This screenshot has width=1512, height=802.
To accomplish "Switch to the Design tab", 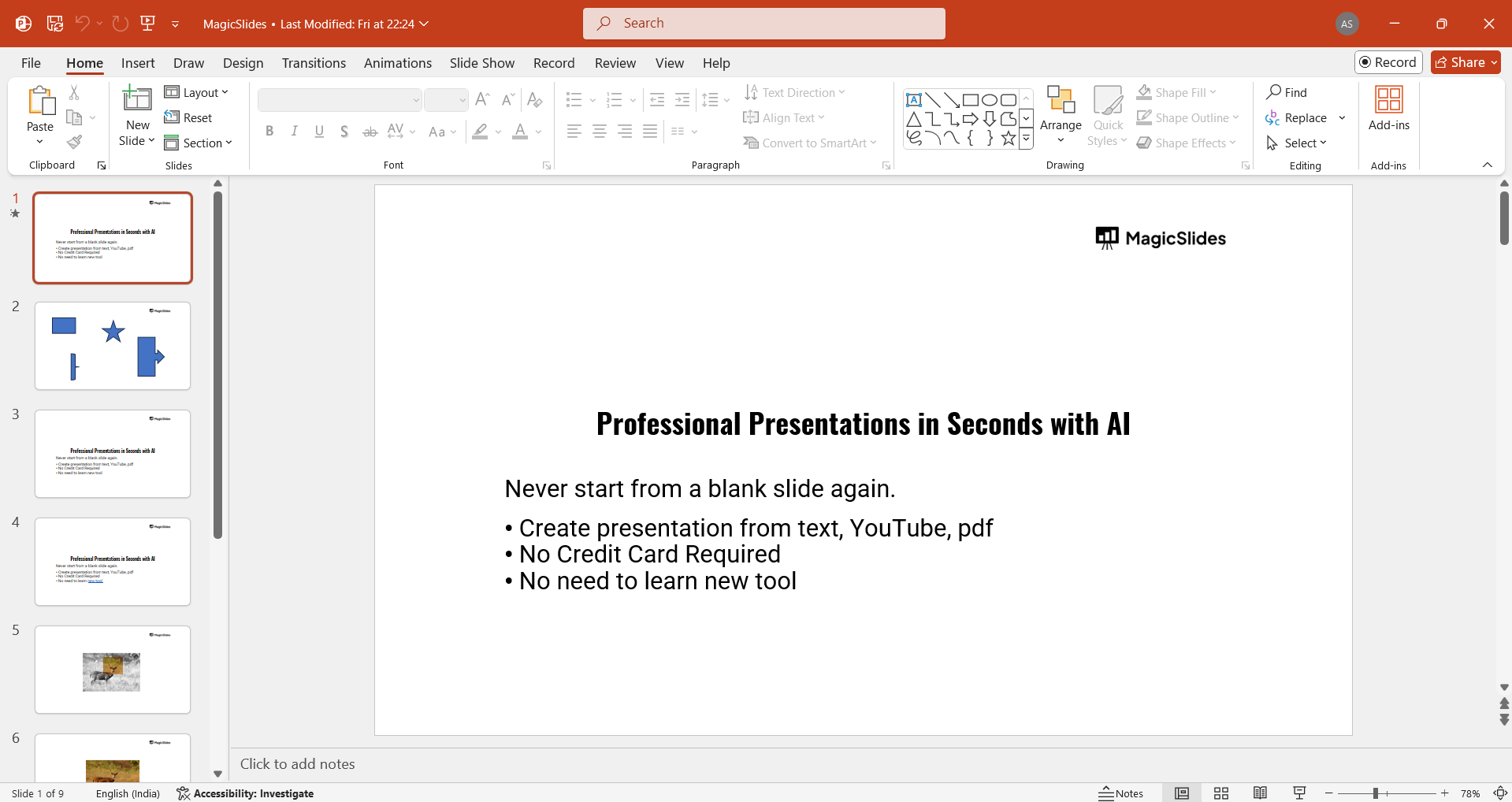I will [243, 63].
